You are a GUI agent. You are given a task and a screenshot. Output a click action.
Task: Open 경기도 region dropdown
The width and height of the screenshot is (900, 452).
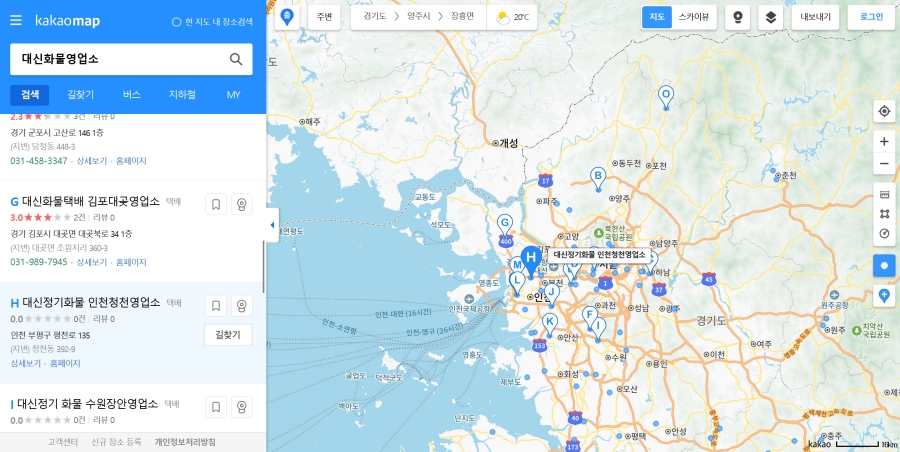point(374,17)
